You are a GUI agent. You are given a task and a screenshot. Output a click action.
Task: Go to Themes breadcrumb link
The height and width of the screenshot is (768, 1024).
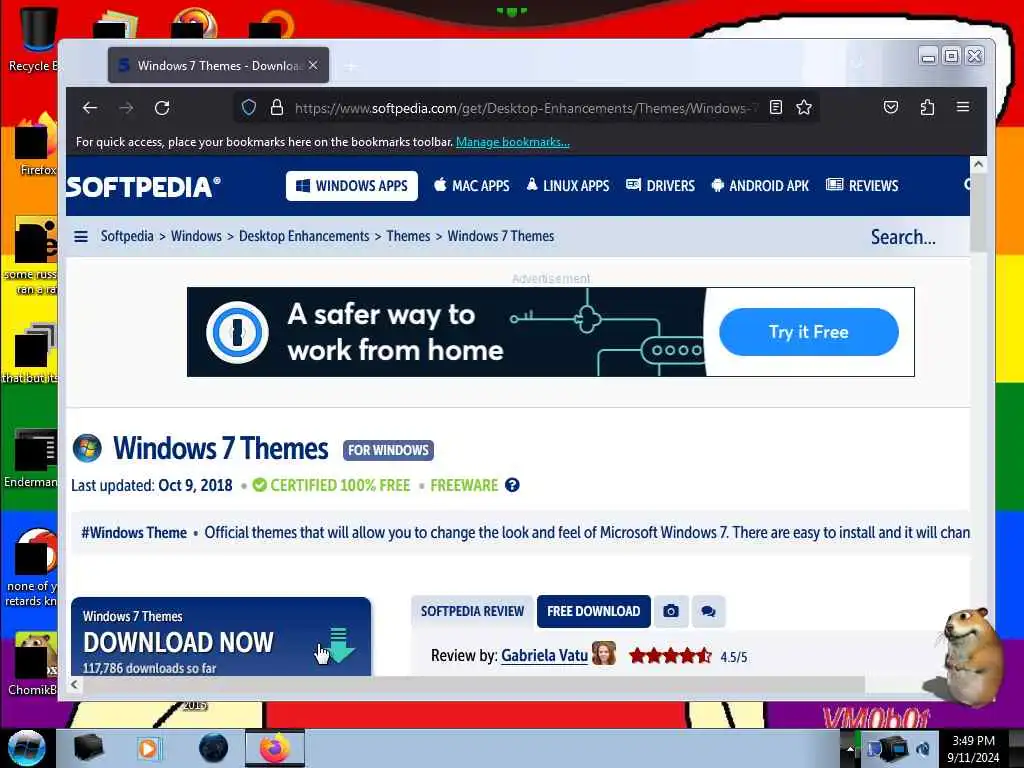tap(408, 236)
